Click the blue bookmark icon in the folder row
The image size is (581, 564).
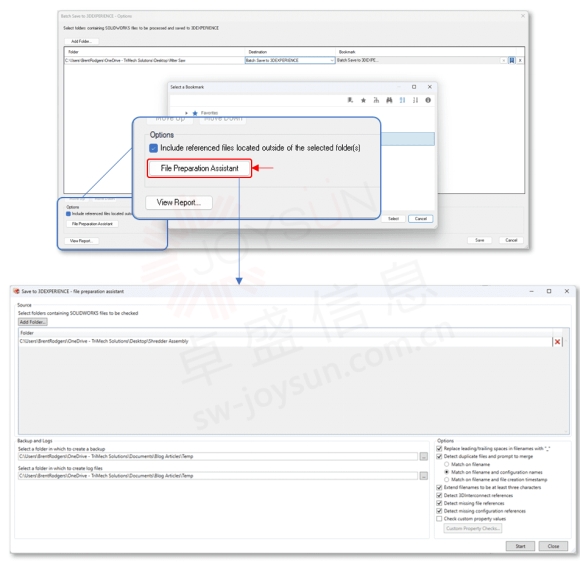pyautogui.click(x=512, y=60)
